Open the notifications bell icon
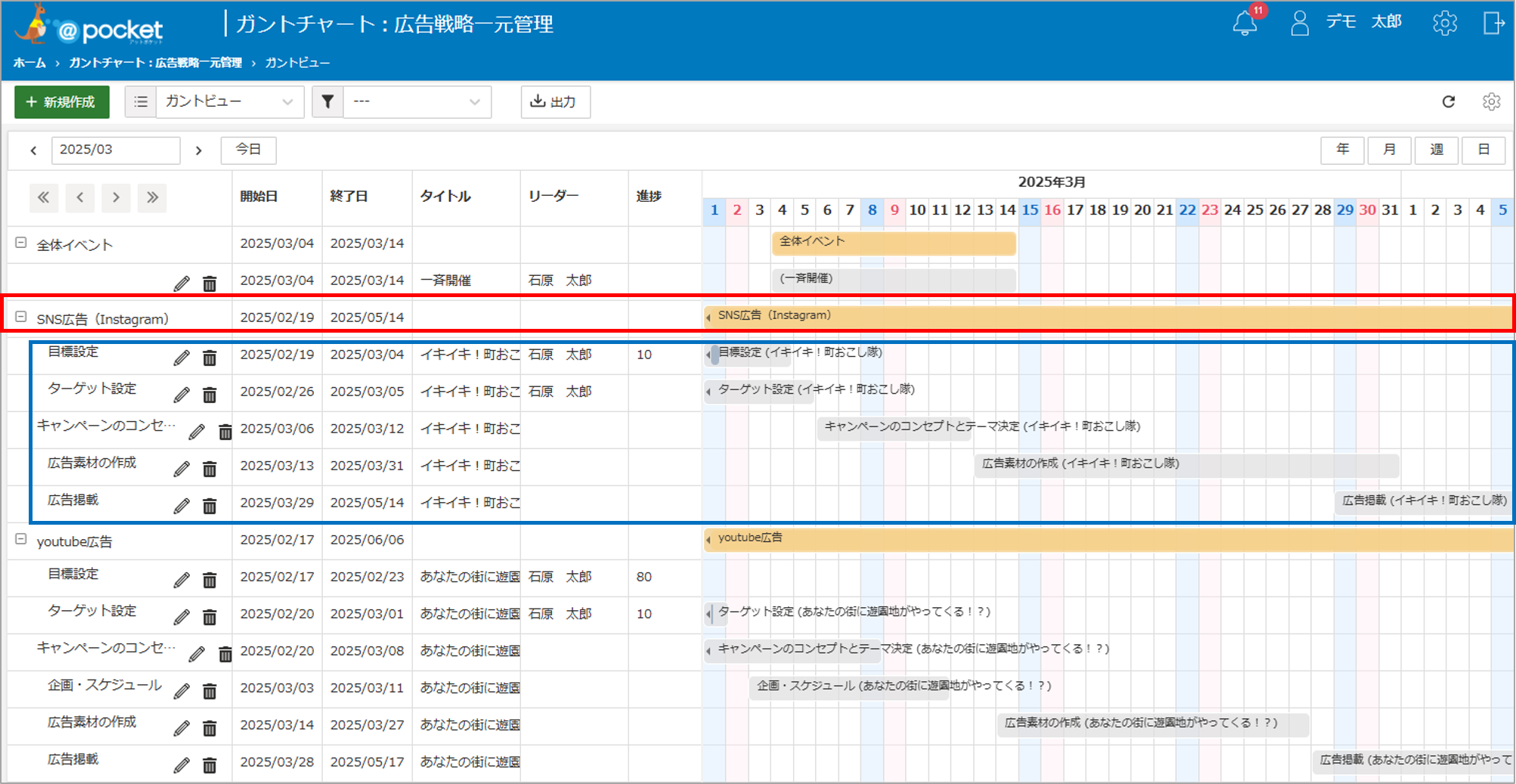The height and width of the screenshot is (784, 1516). pos(1245,23)
